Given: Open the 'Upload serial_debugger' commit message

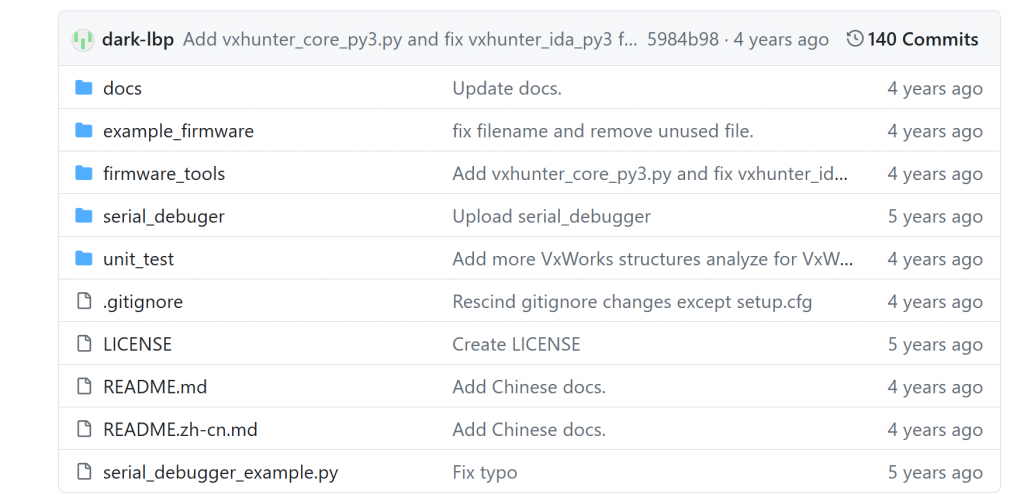Looking at the screenshot, I should pyautogui.click(x=551, y=217).
